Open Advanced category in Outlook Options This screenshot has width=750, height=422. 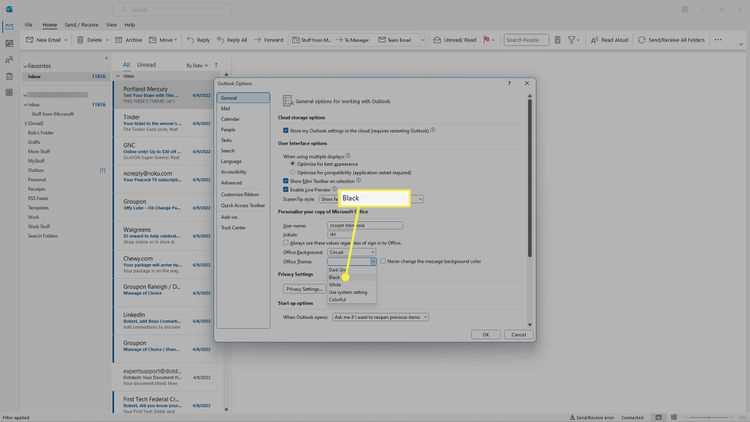pyautogui.click(x=243, y=183)
